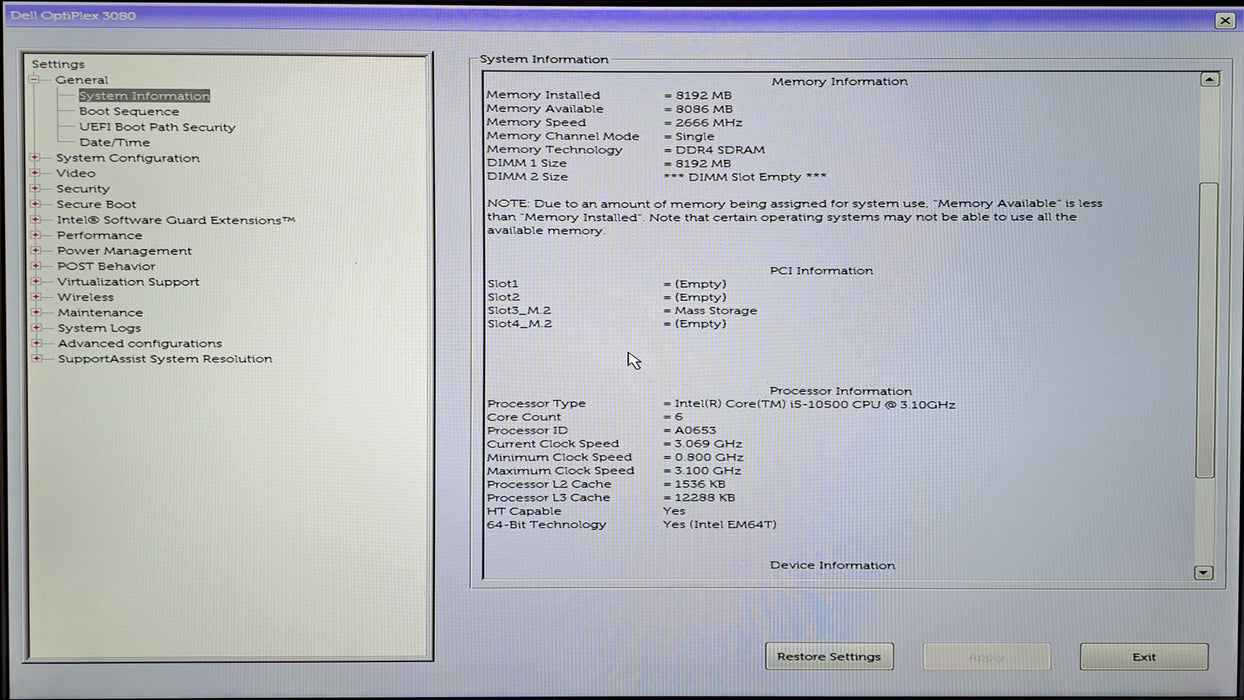
Task: Click the DIMM Slot Empty text
Action: click(x=745, y=176)
